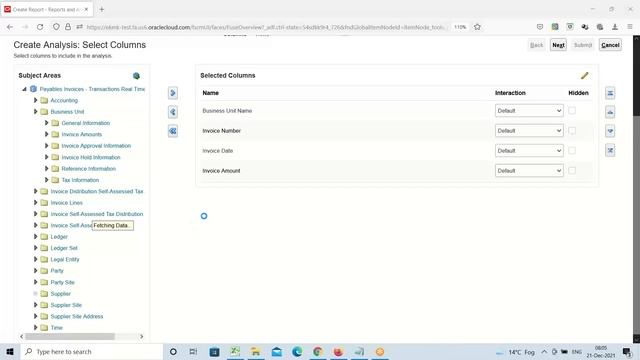Select the General Information folder
The image size is (640, 360).
tap(86, 123)
